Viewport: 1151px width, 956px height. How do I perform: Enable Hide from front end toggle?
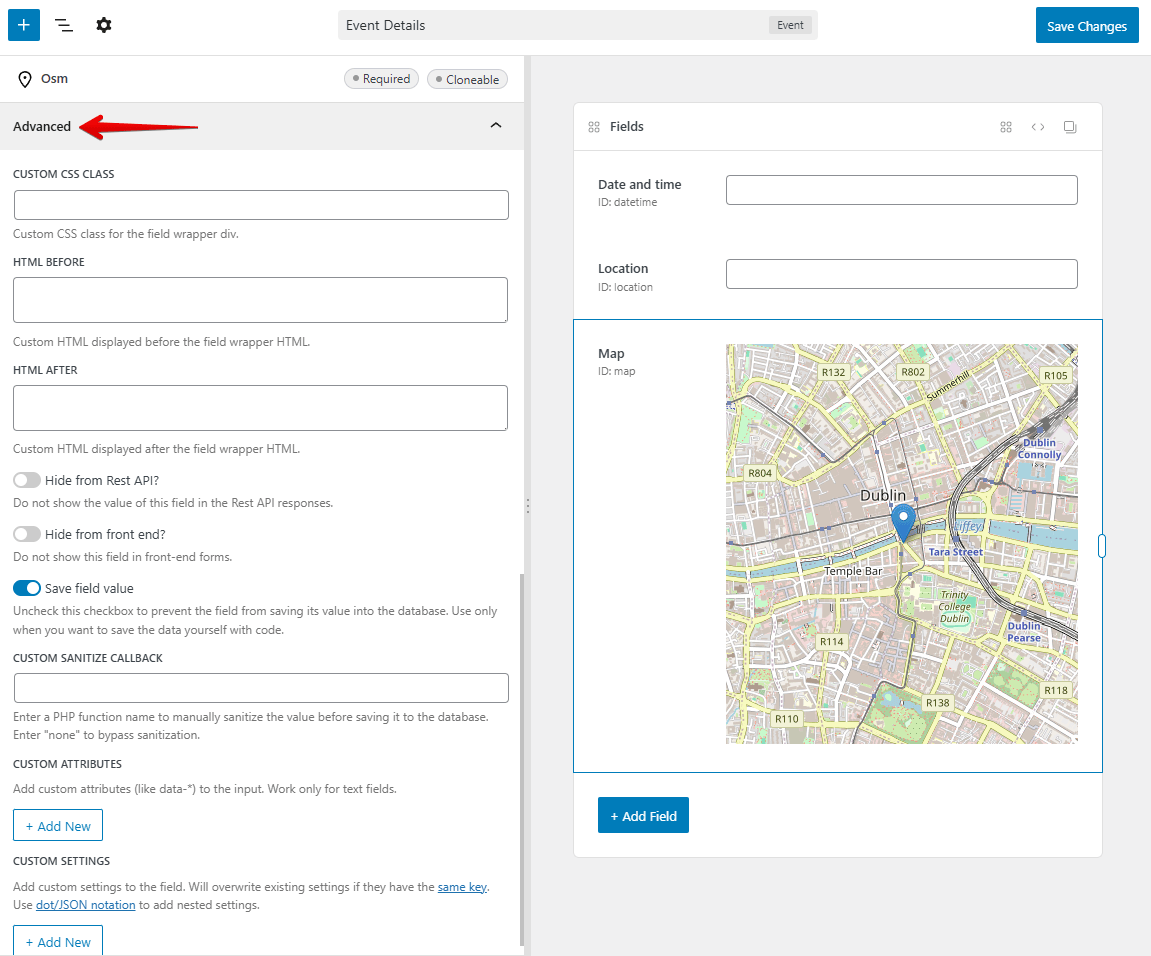[x=27, y=534]
